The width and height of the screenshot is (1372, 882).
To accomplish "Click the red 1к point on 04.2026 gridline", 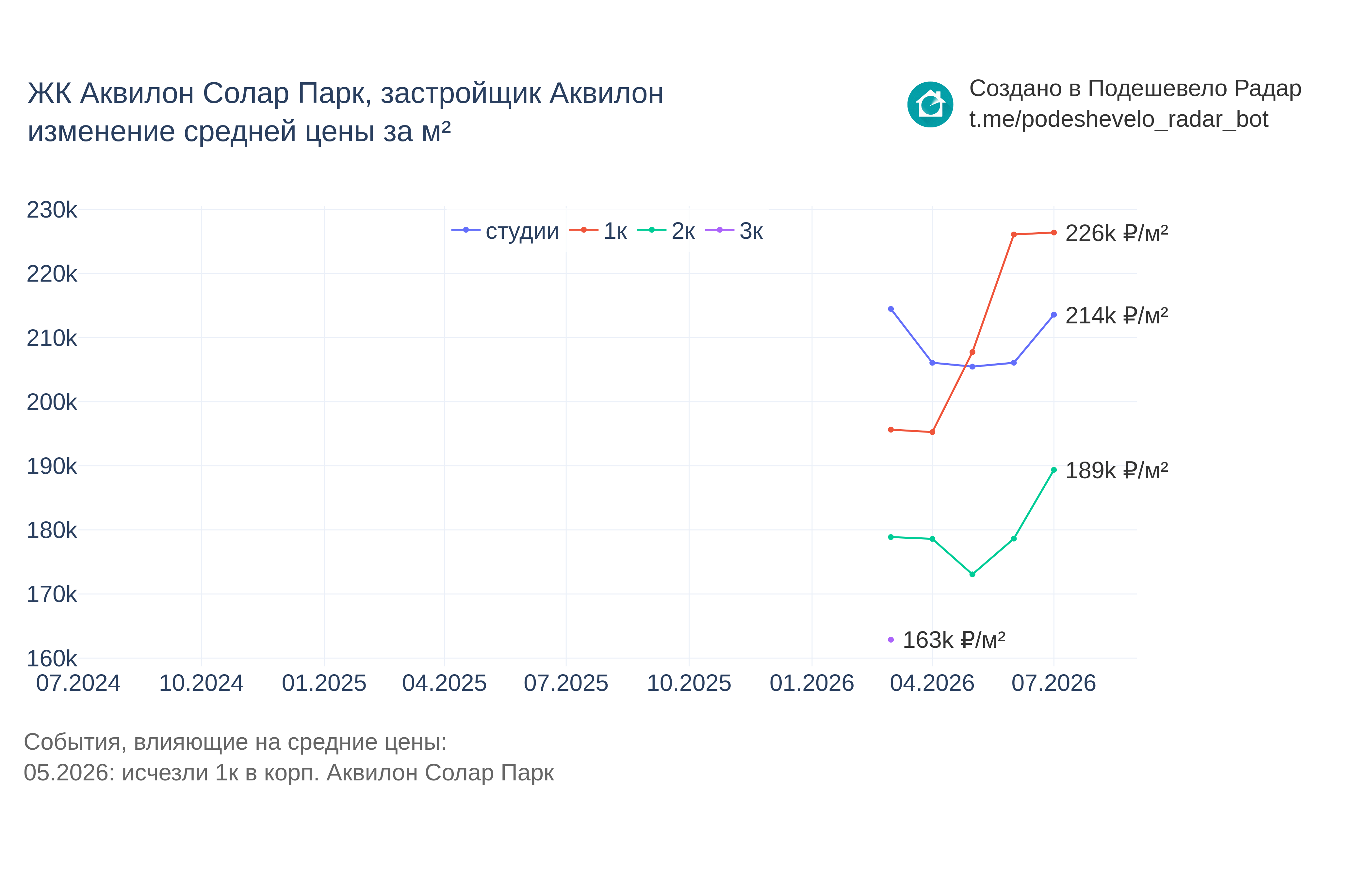I will [932, 432].
